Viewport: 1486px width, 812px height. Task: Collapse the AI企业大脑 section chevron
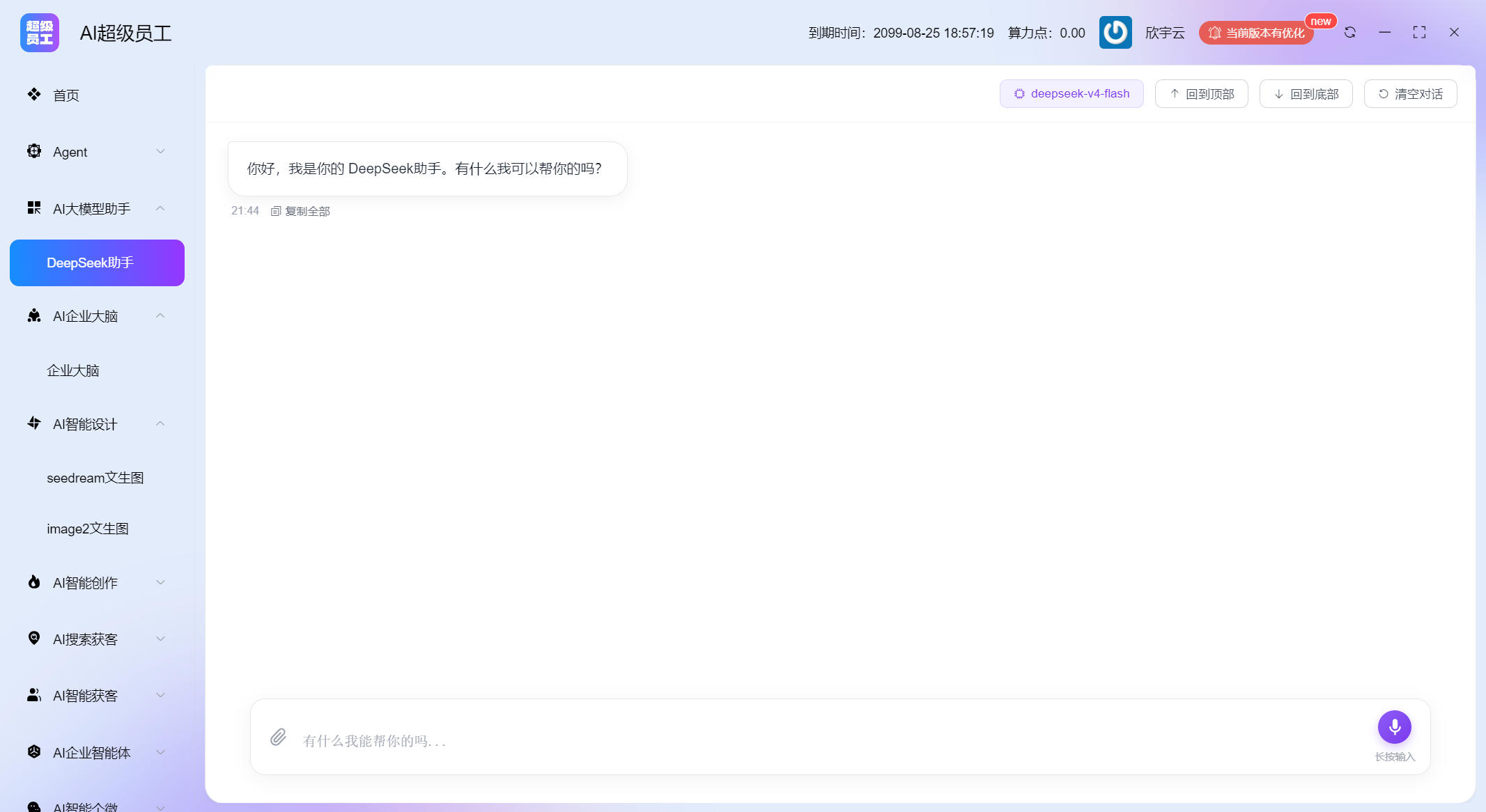tap(161, 315)
